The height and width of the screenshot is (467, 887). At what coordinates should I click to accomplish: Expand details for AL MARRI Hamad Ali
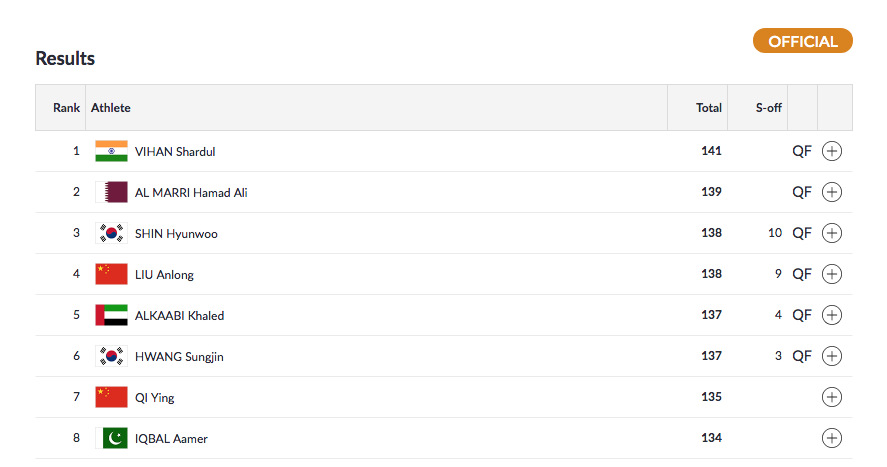[832, 192]
